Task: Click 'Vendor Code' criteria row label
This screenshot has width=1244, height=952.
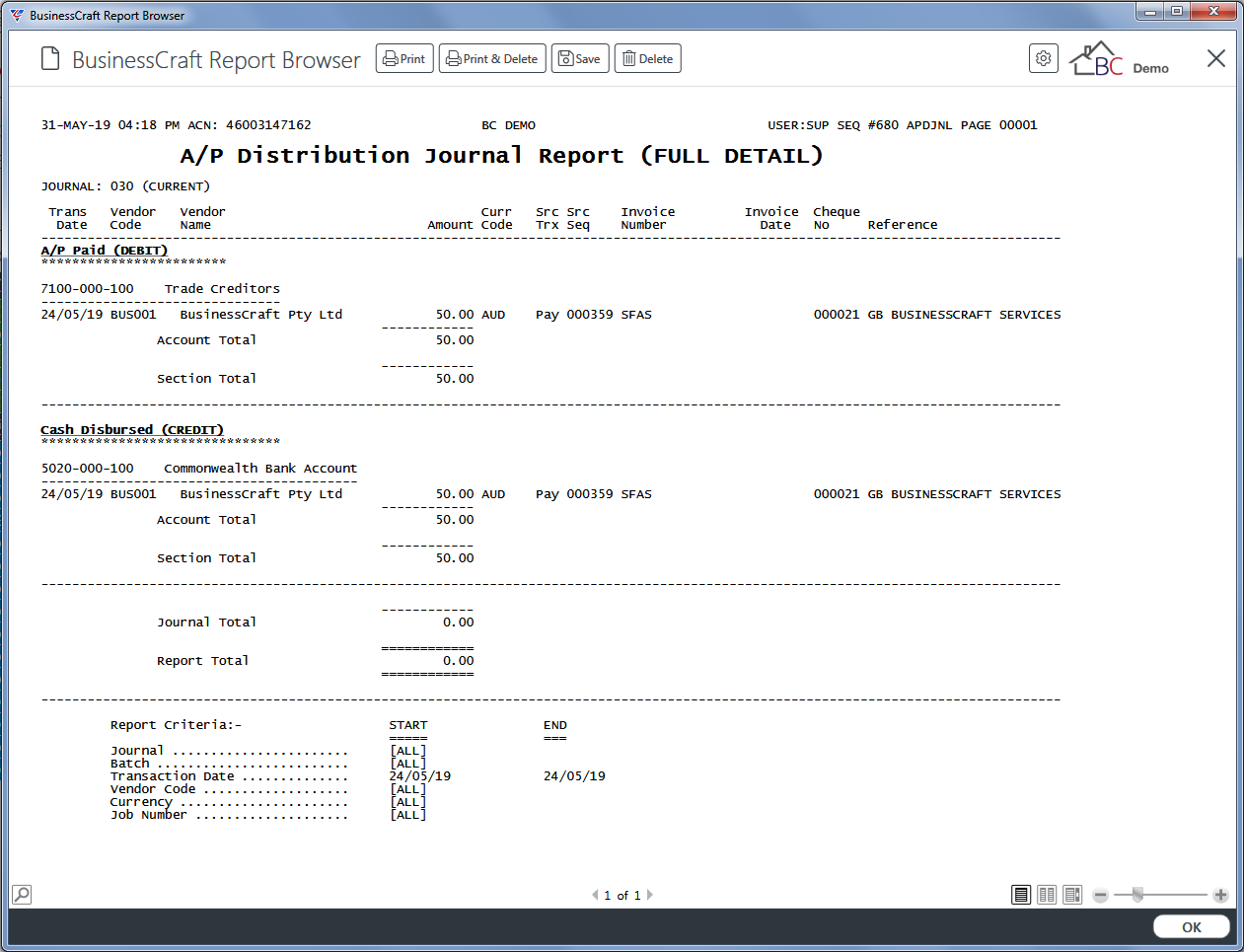Action: (x=153, y=789)
